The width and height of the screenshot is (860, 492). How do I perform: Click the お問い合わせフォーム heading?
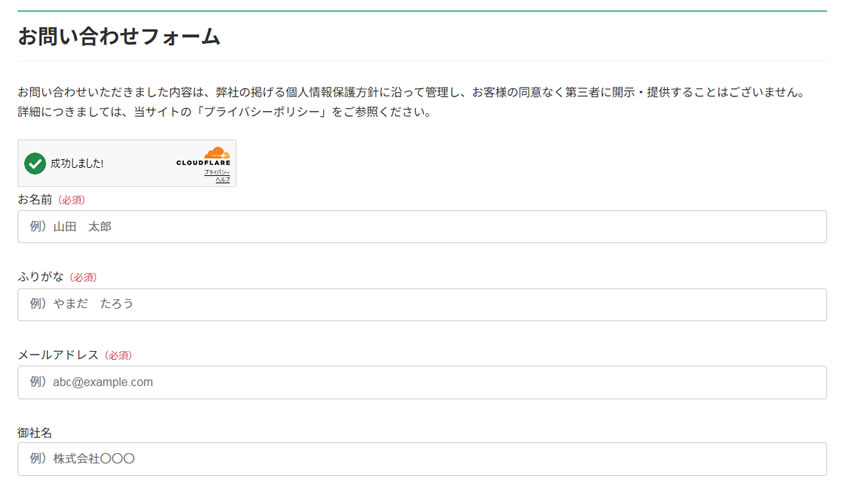[119, 37]
